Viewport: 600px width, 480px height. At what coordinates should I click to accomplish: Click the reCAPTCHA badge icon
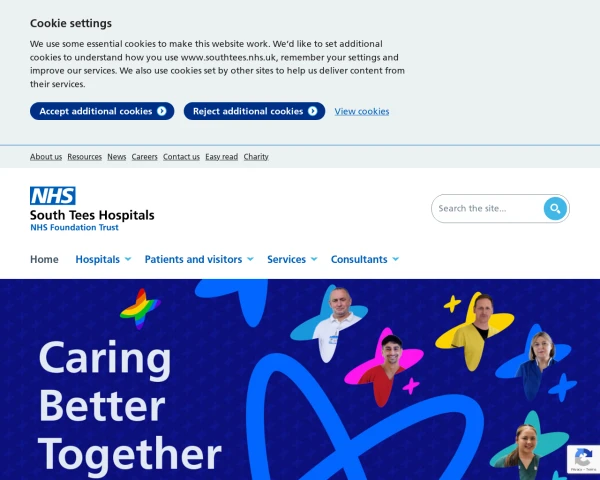coord(583,459)
